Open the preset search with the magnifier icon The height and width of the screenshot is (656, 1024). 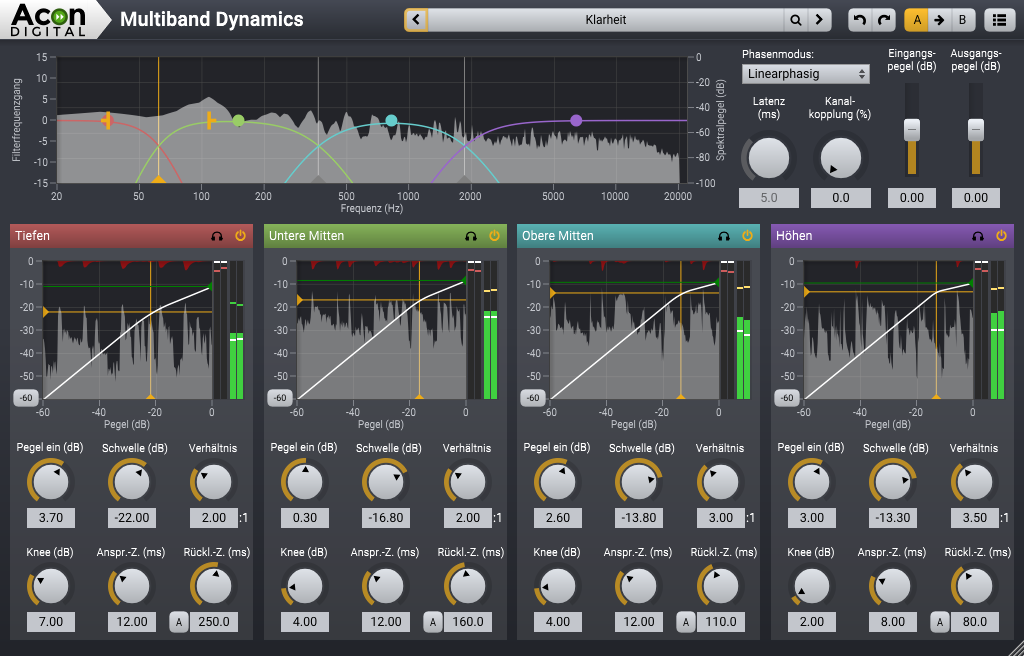795,19
